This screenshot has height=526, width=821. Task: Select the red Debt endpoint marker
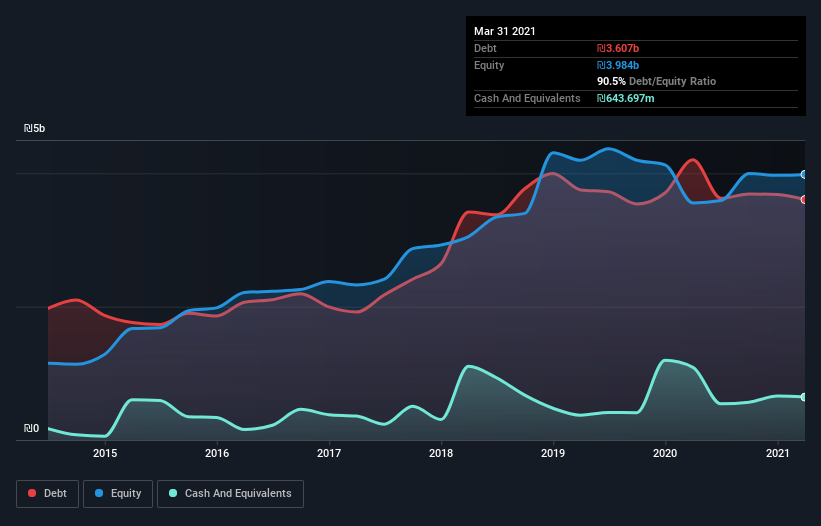[804, 199]
